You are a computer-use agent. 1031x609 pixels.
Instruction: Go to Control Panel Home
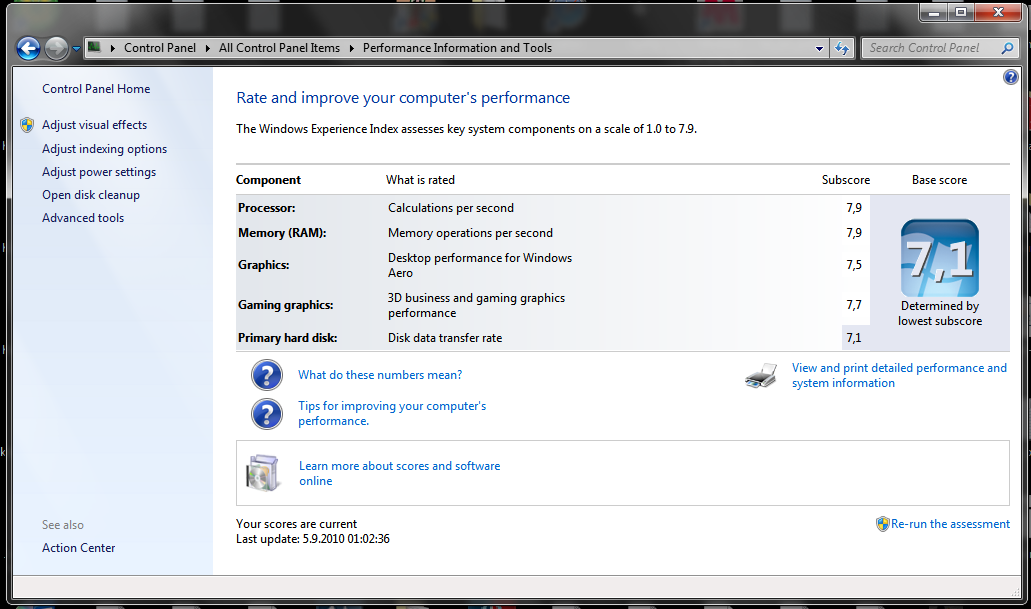pos(96,89)
